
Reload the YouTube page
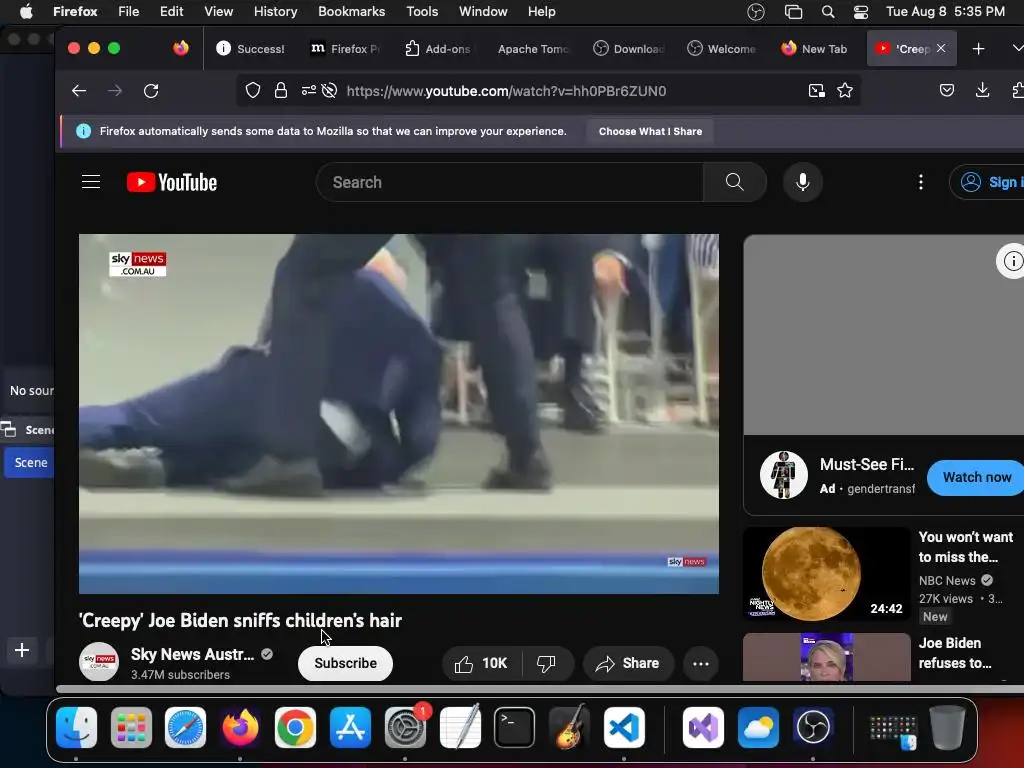[x=151, y=91]
